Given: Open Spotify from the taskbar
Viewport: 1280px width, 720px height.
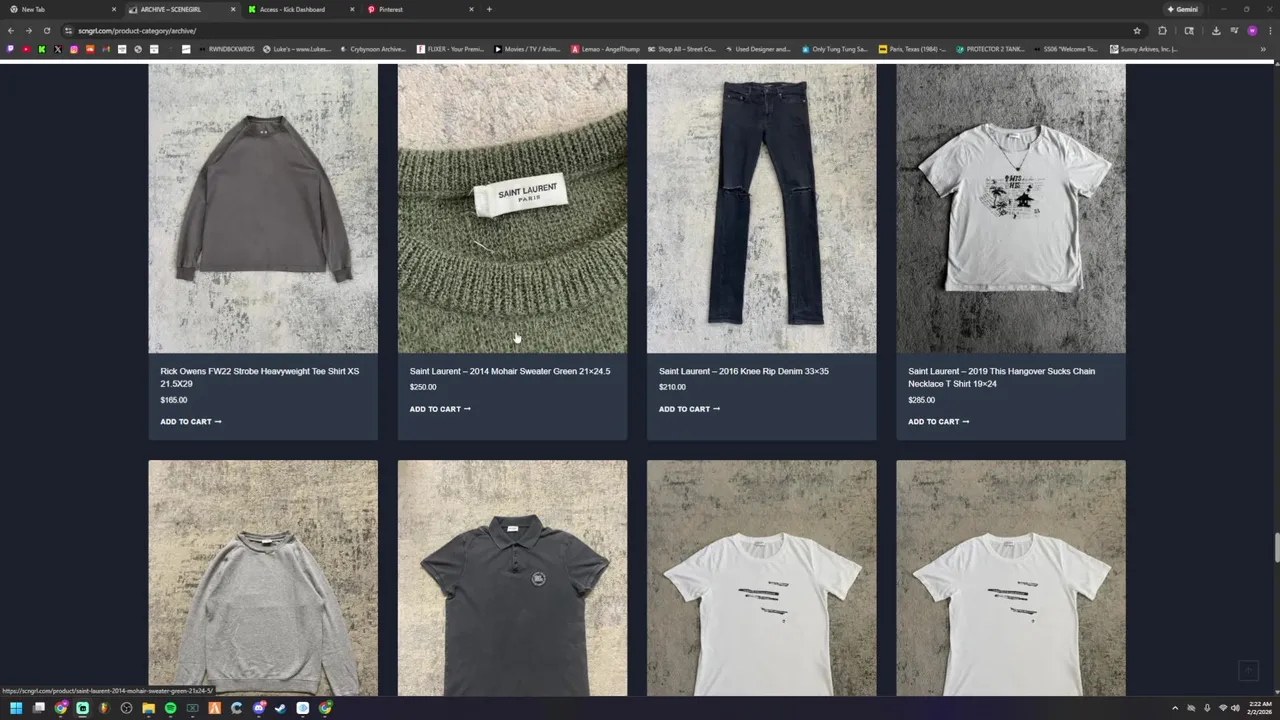Looking at the screenshot, I should [x=170, y=708].
